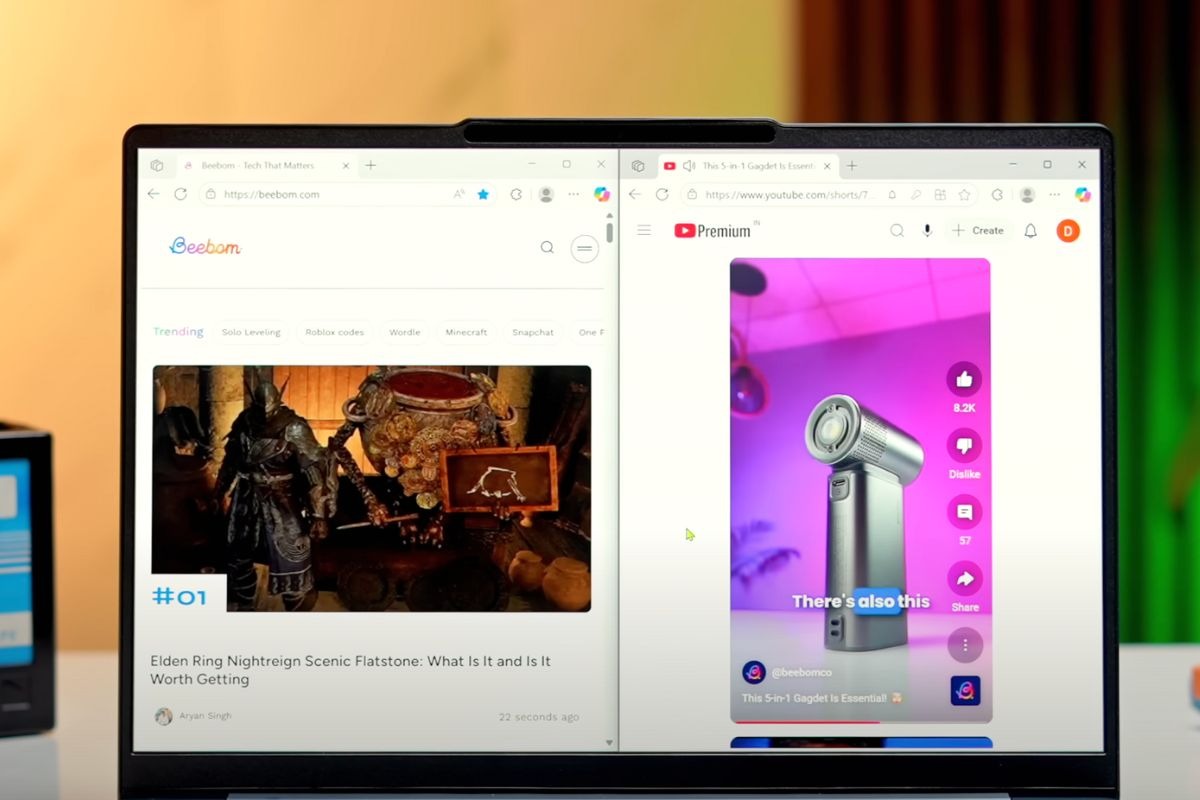Dislike the YouTube Short
Image resolution: width=1200 pixels, height=800 pixels.
coord(964,445)
